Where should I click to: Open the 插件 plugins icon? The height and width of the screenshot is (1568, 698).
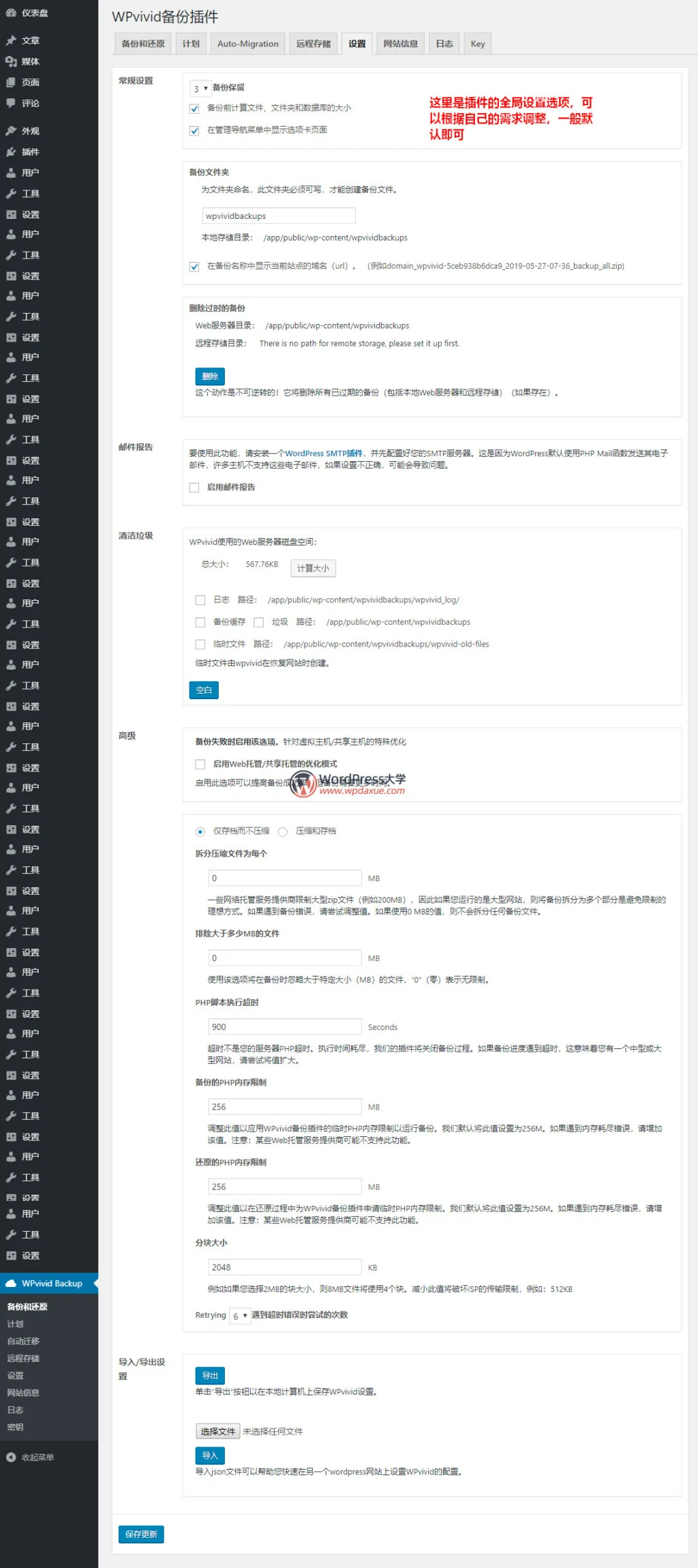tap(11, 152)
